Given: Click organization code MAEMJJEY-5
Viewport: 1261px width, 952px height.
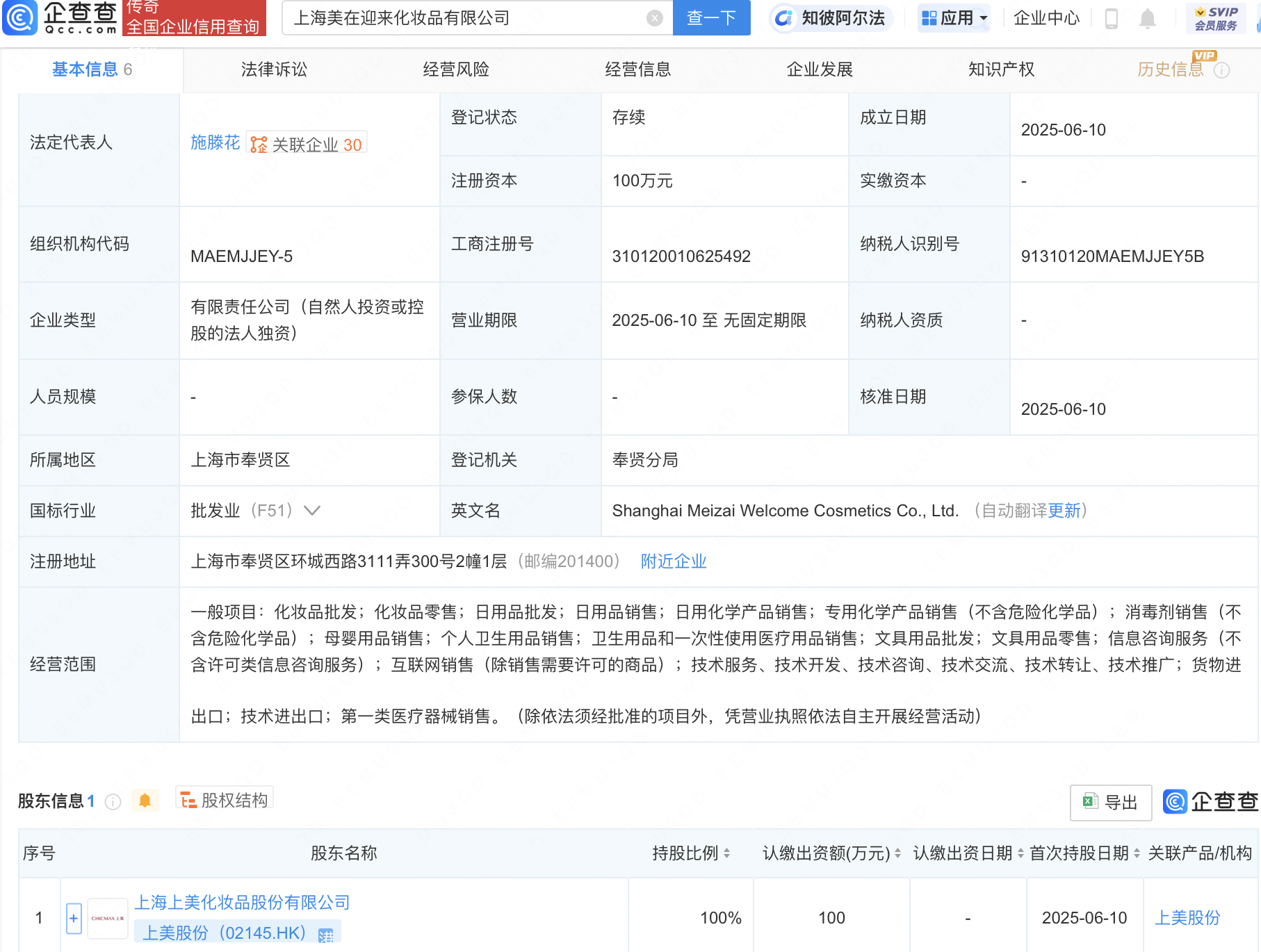Looking at the screenshot, I should point(241,256).
